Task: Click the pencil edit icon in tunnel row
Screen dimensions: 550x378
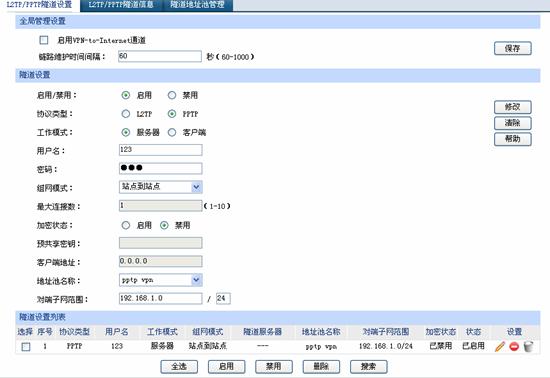Action: point(500,346)
